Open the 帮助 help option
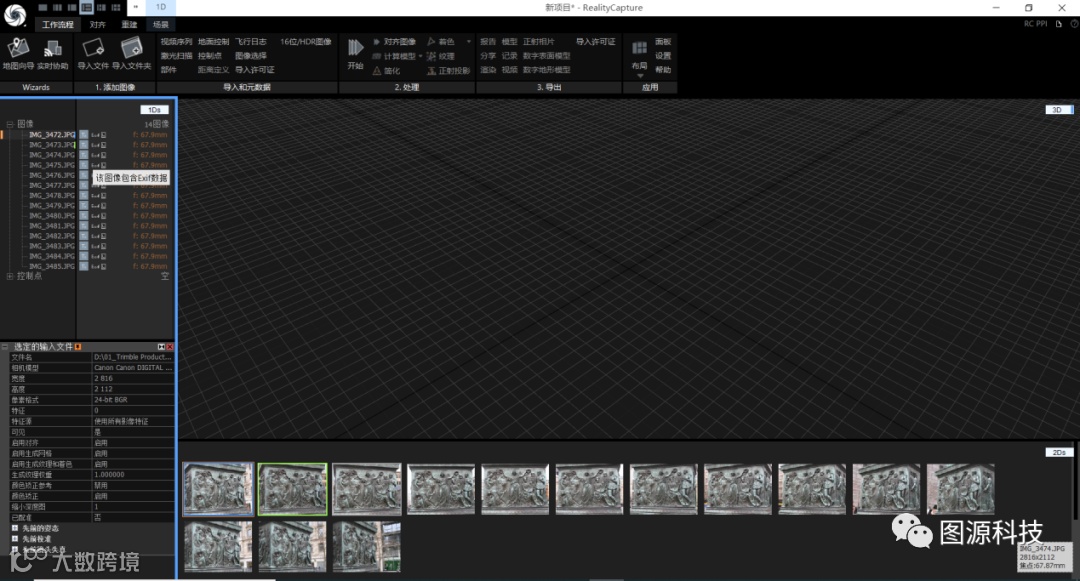 pos(663,70)
